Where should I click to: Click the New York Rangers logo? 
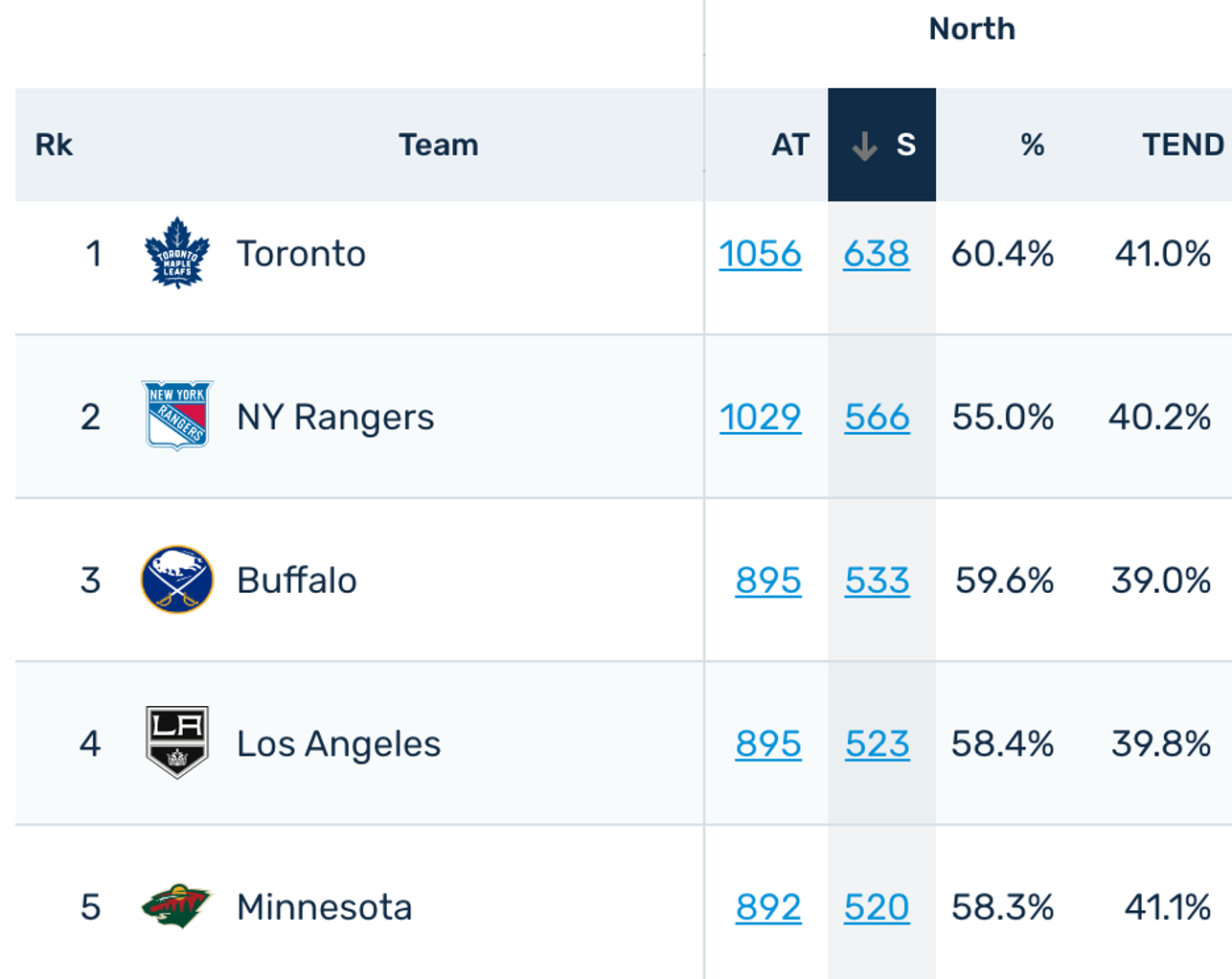click(176, 416)
